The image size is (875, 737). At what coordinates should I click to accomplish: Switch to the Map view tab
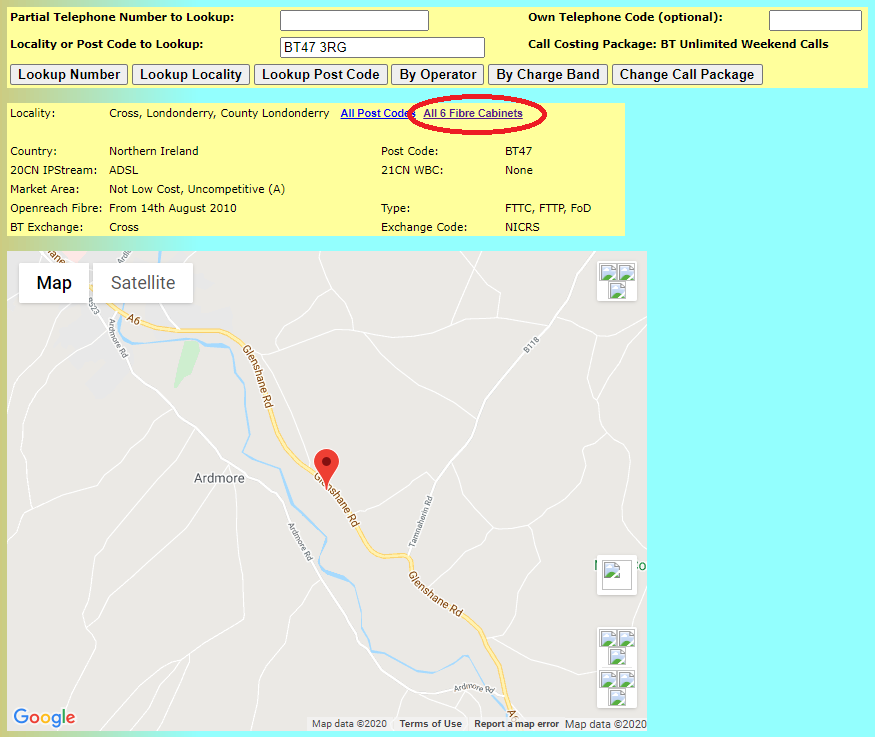54,283
